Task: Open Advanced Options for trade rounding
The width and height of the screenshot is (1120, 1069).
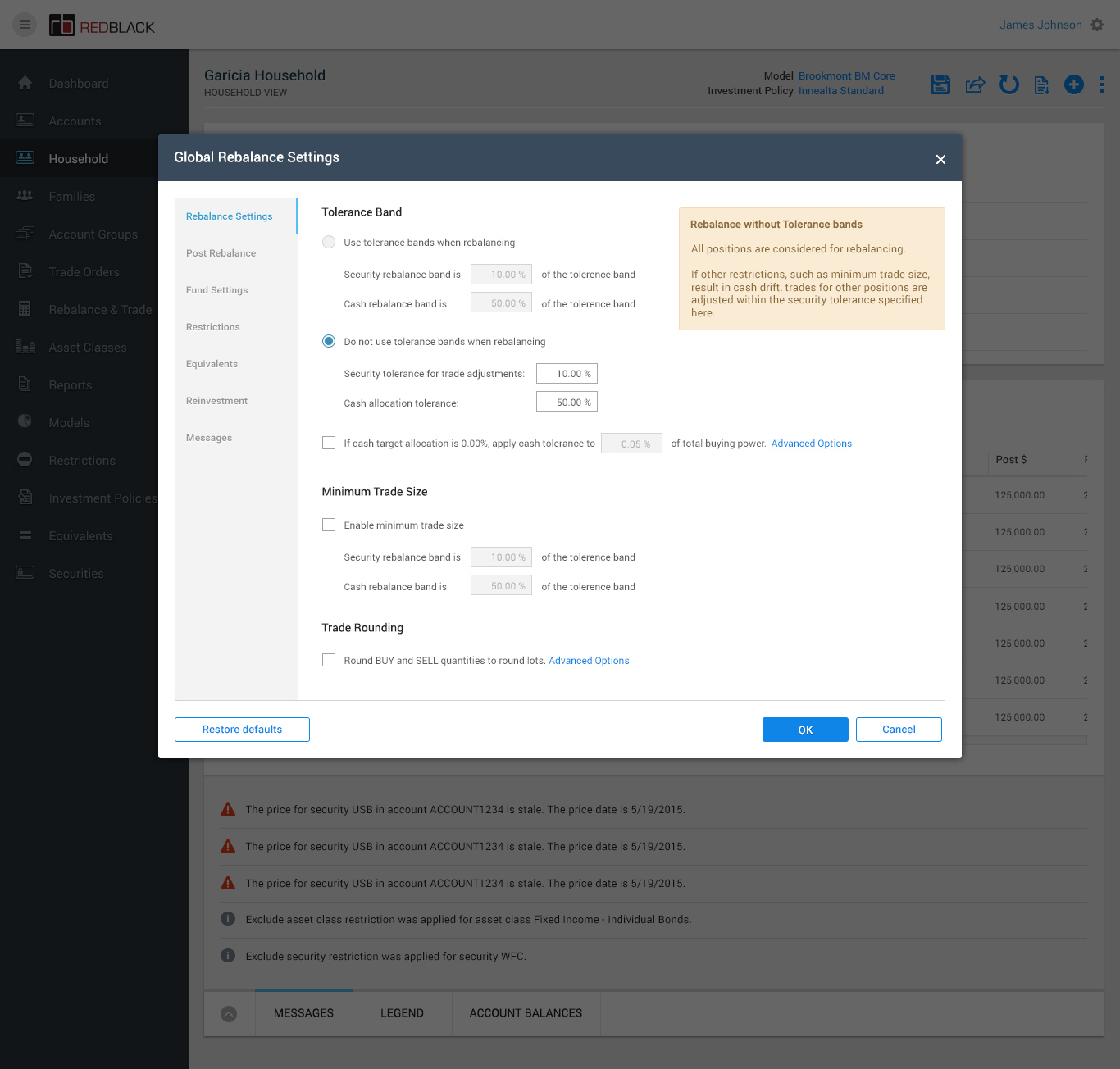Action: 589,661
